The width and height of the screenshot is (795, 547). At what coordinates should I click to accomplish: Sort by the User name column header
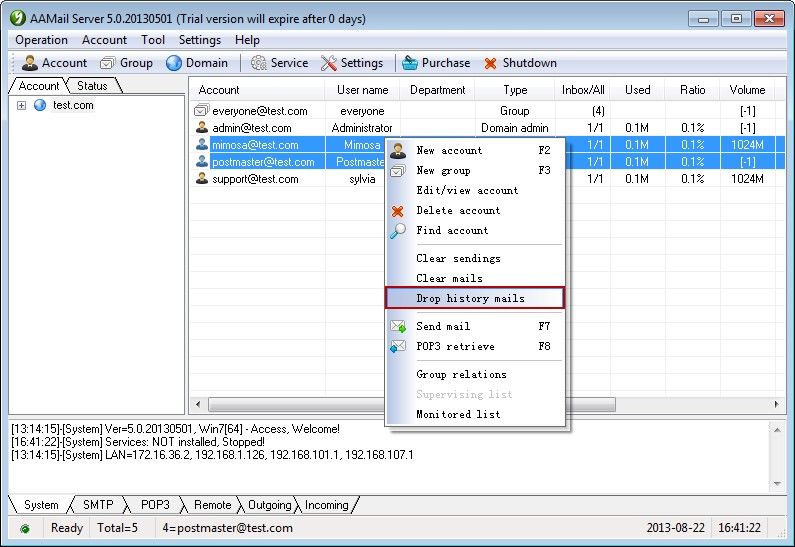click(363, 90)
